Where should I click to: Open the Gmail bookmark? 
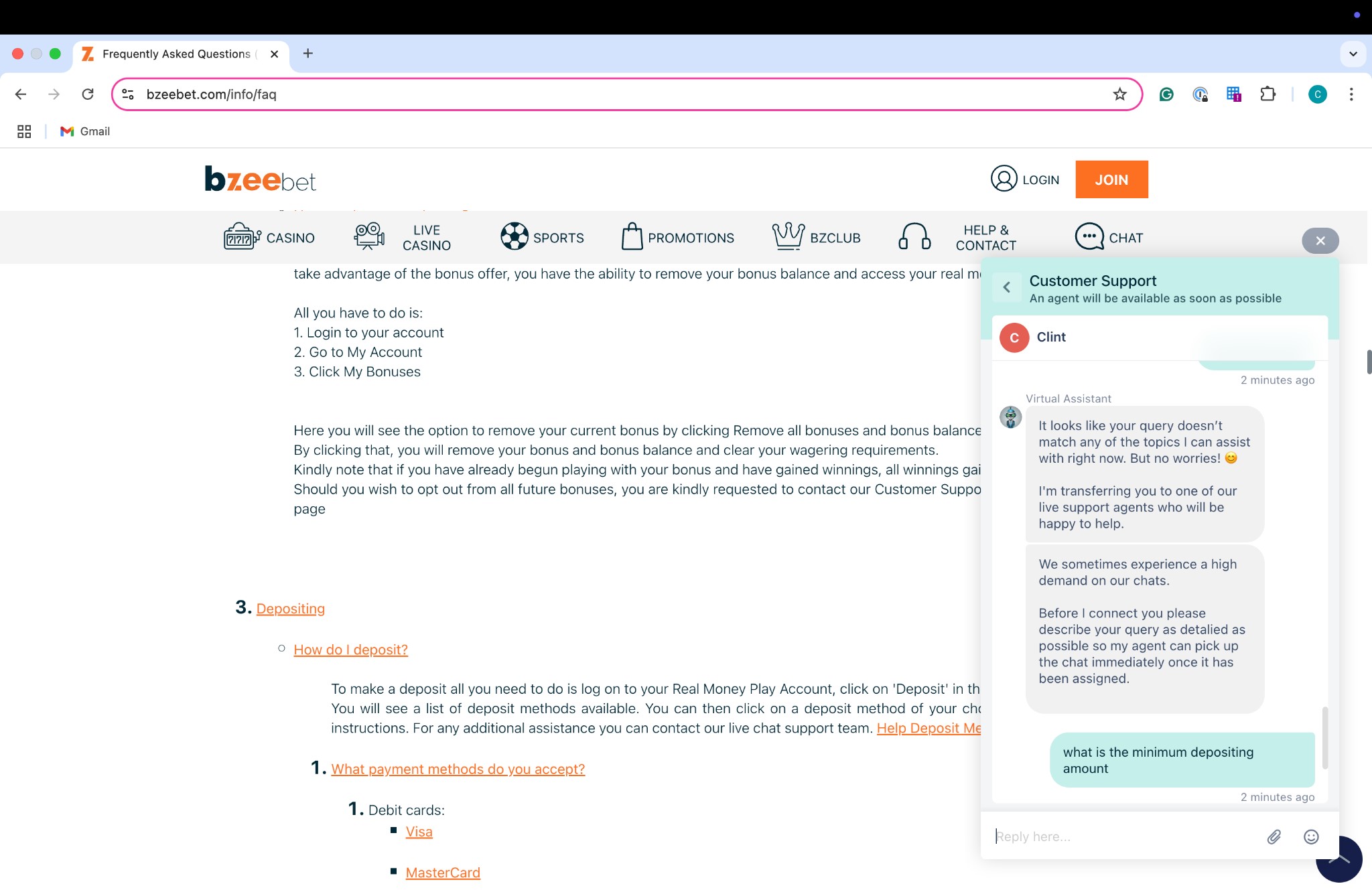[85, 131]
